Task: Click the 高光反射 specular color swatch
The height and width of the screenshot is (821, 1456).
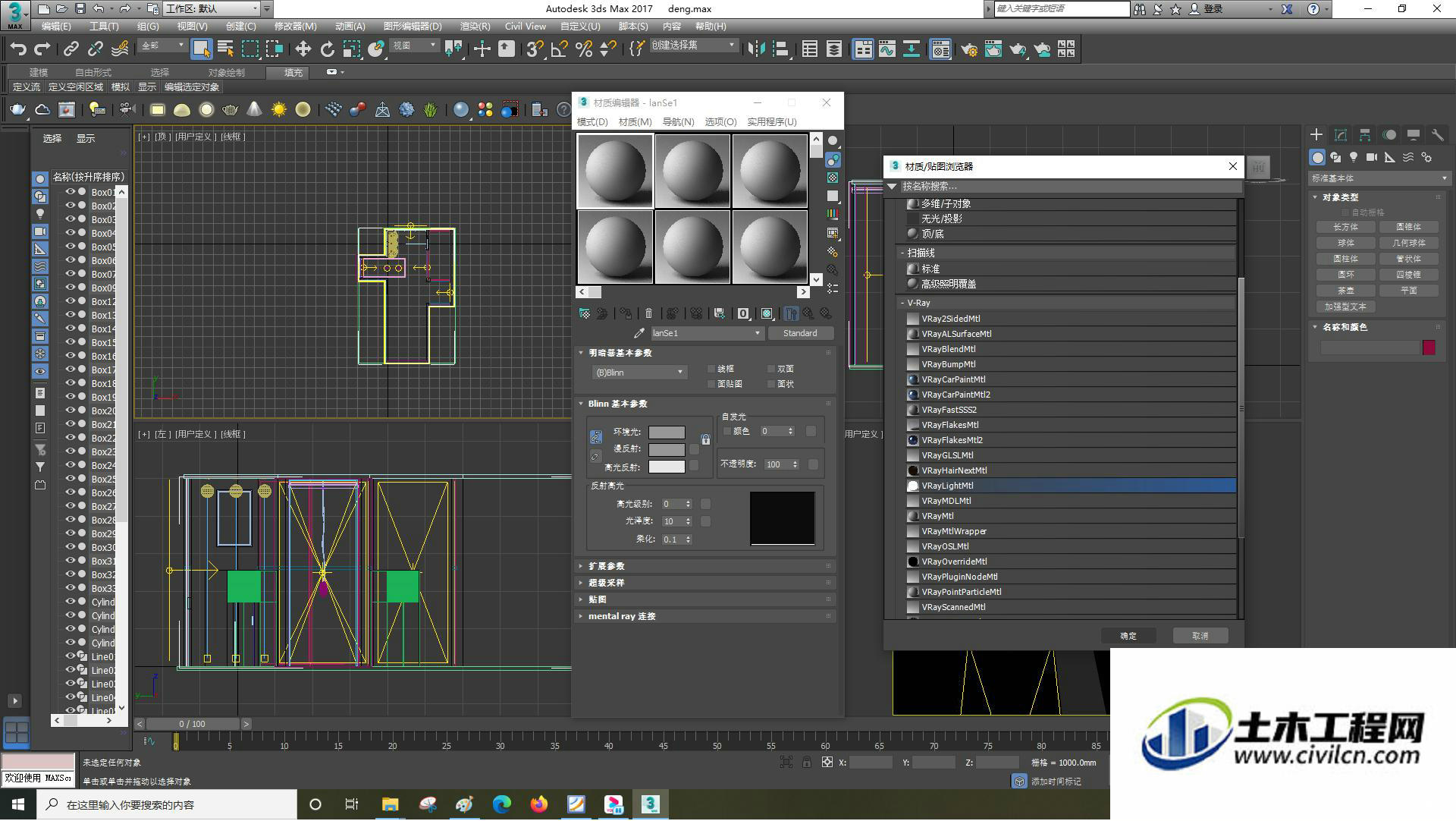Action: pos(667,467)
